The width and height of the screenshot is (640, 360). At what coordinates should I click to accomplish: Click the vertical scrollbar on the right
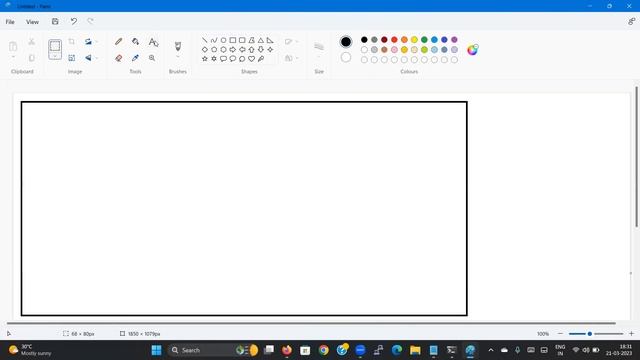pos(636,157)
